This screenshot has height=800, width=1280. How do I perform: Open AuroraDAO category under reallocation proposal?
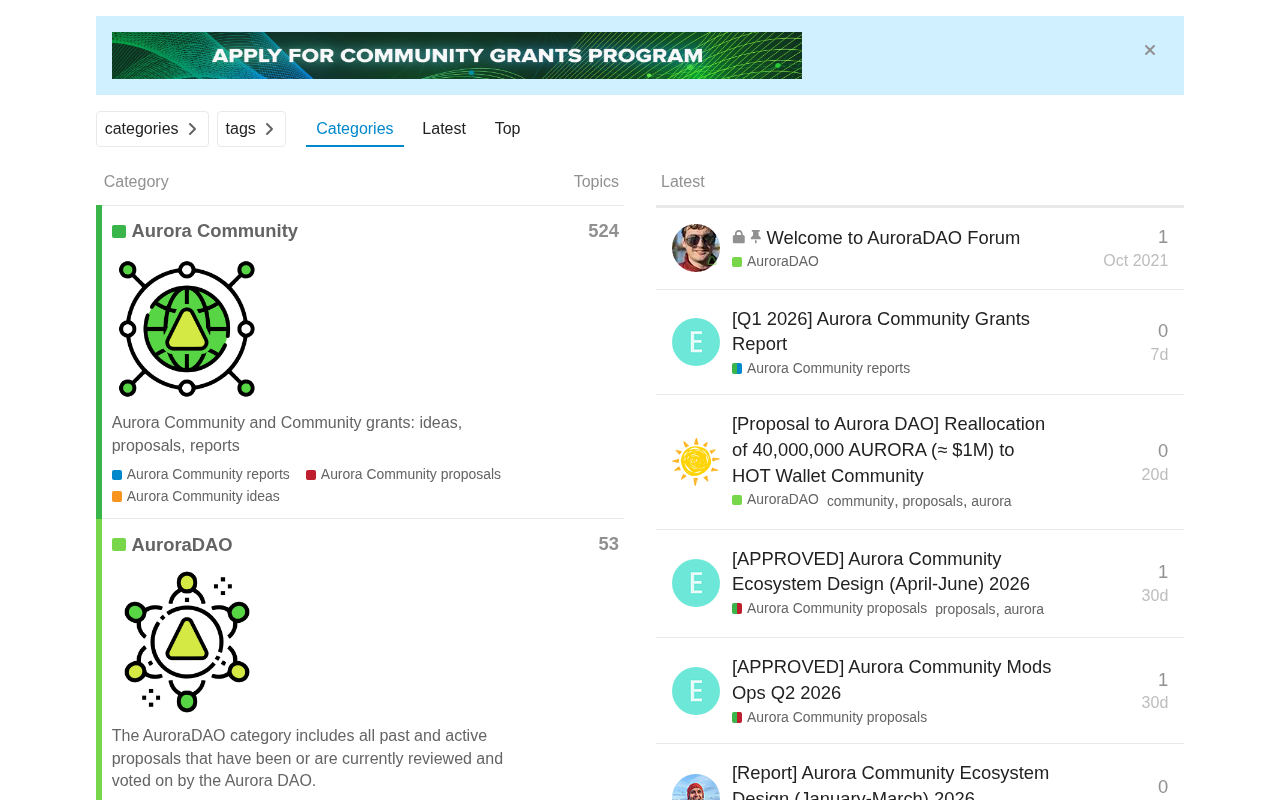click(x=783, y=500)
